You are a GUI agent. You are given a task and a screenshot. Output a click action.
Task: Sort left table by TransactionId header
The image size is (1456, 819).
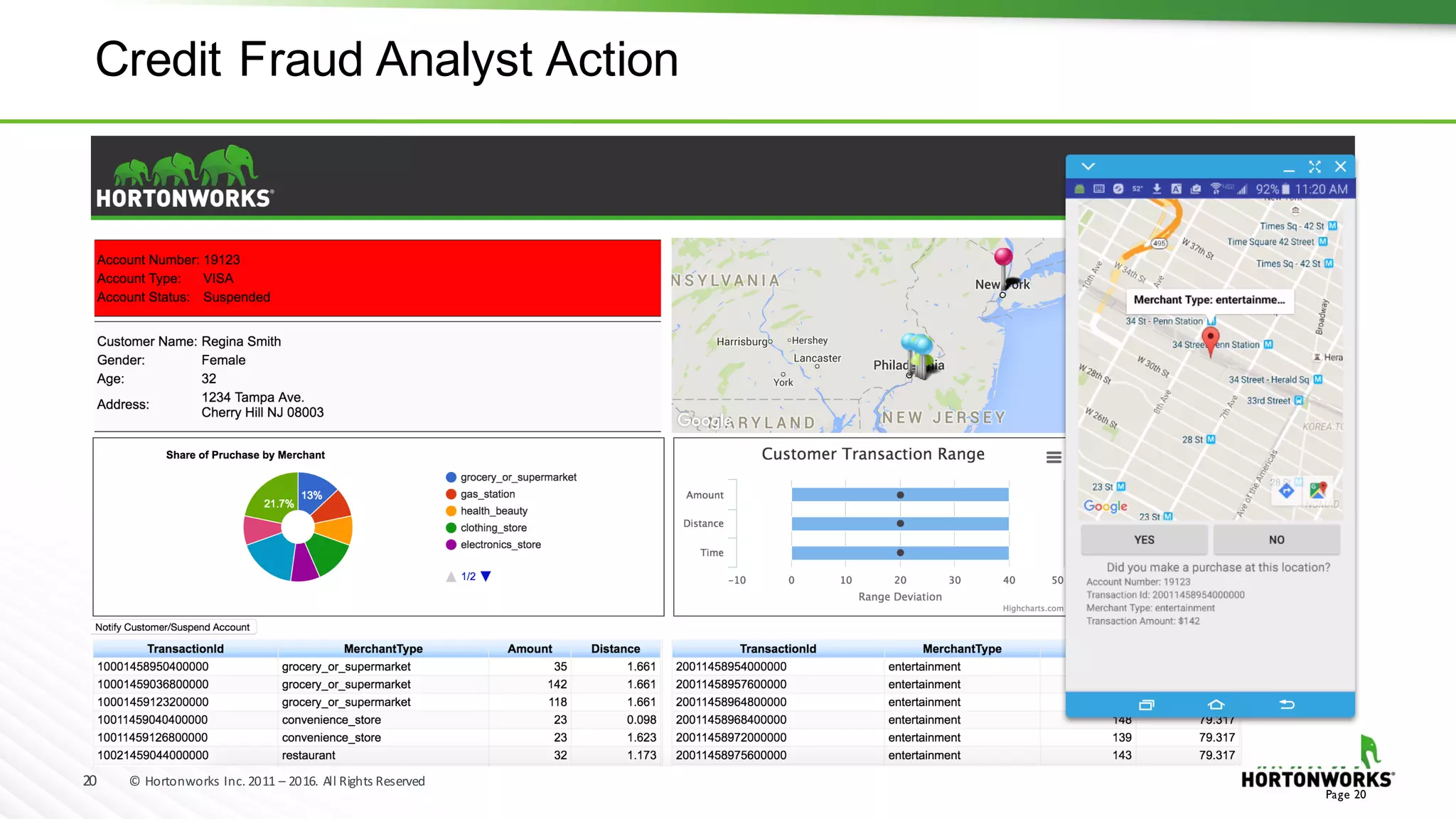[185, 648]
